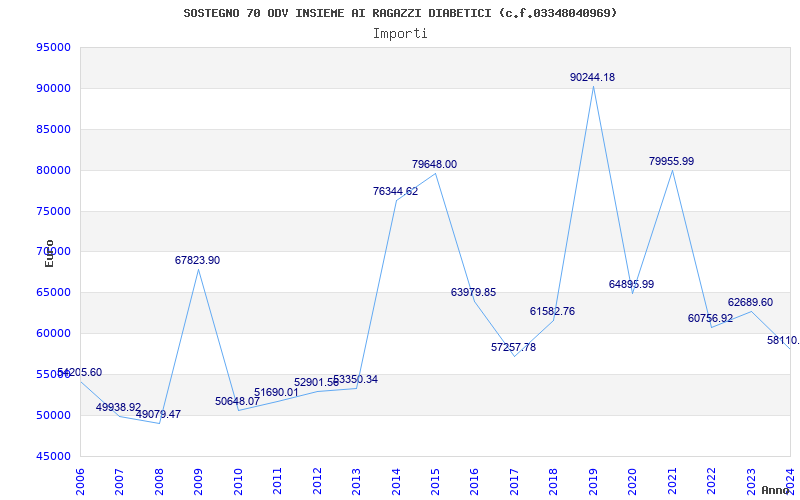Click the 90000 y-axis tick label
Viewport: 800px width, 500px height.
point(53,88)
